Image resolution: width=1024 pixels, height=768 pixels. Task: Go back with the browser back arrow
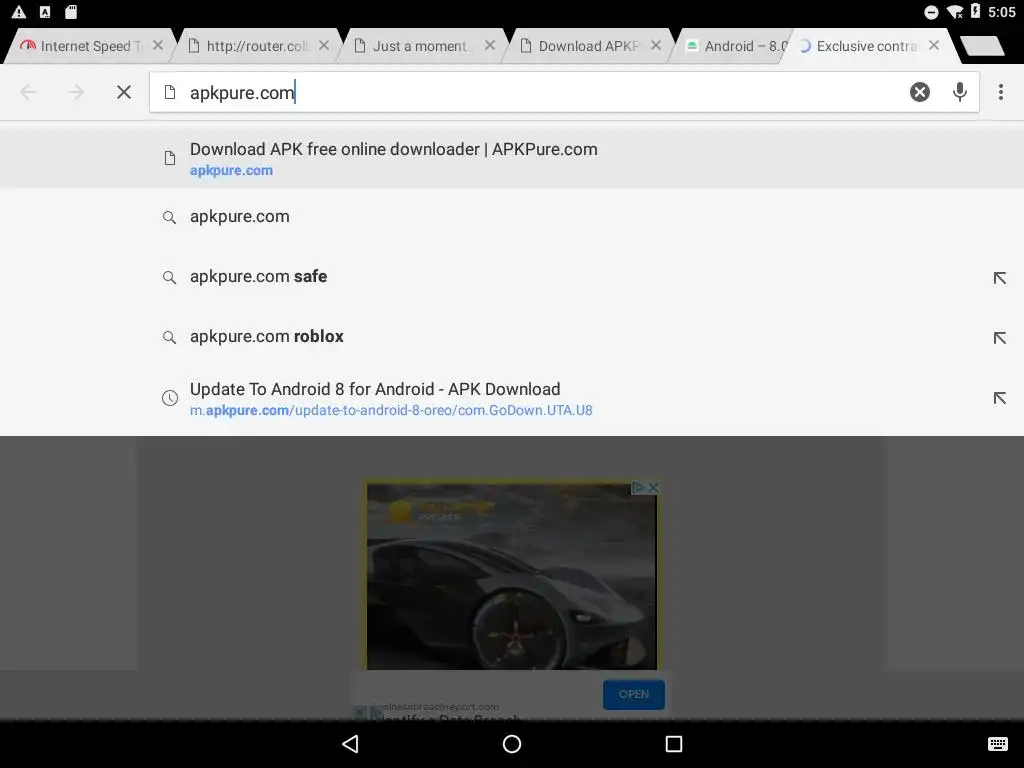pos(29,92)
